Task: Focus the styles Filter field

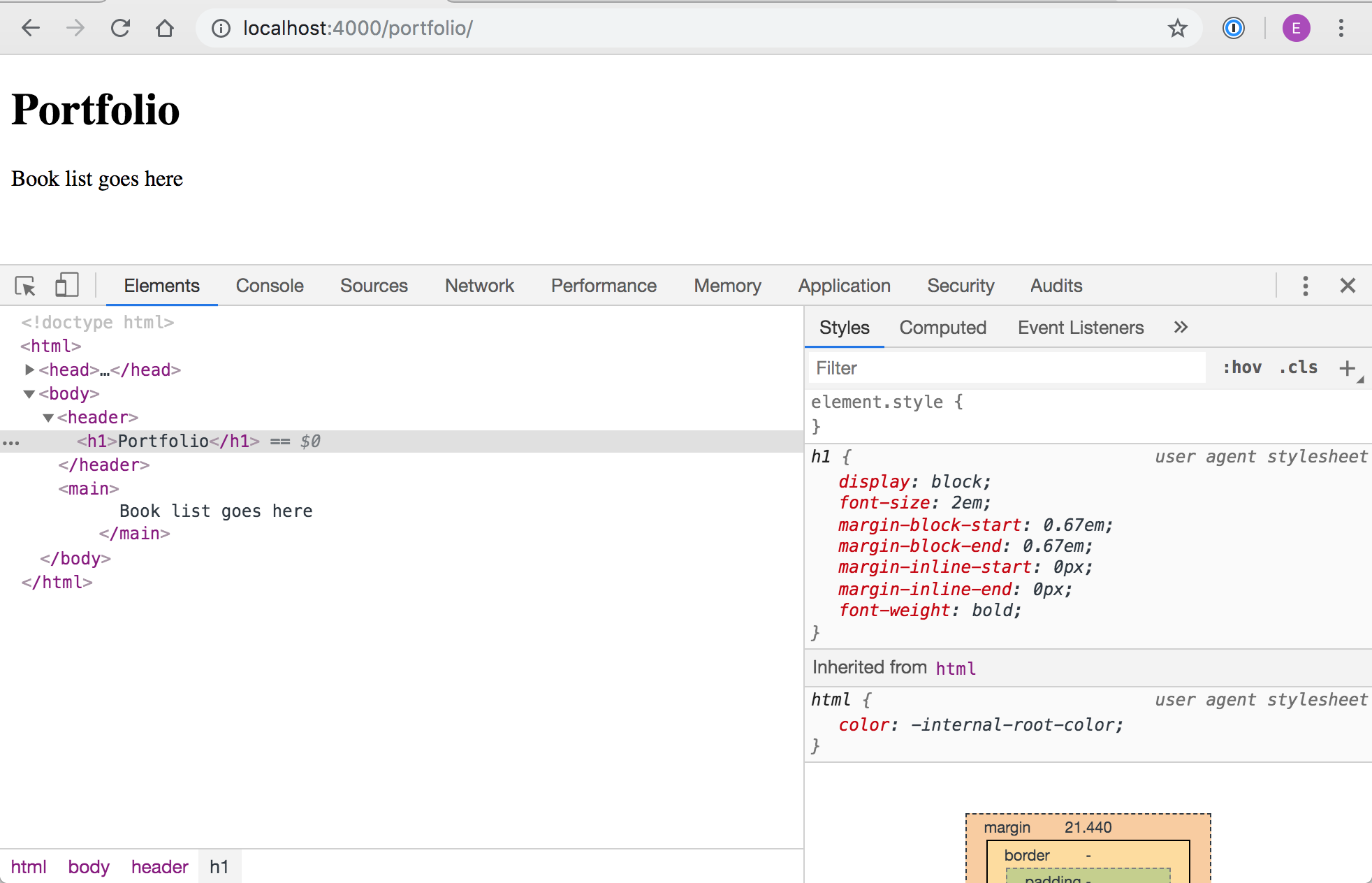Action: (x=1007, y=368)
